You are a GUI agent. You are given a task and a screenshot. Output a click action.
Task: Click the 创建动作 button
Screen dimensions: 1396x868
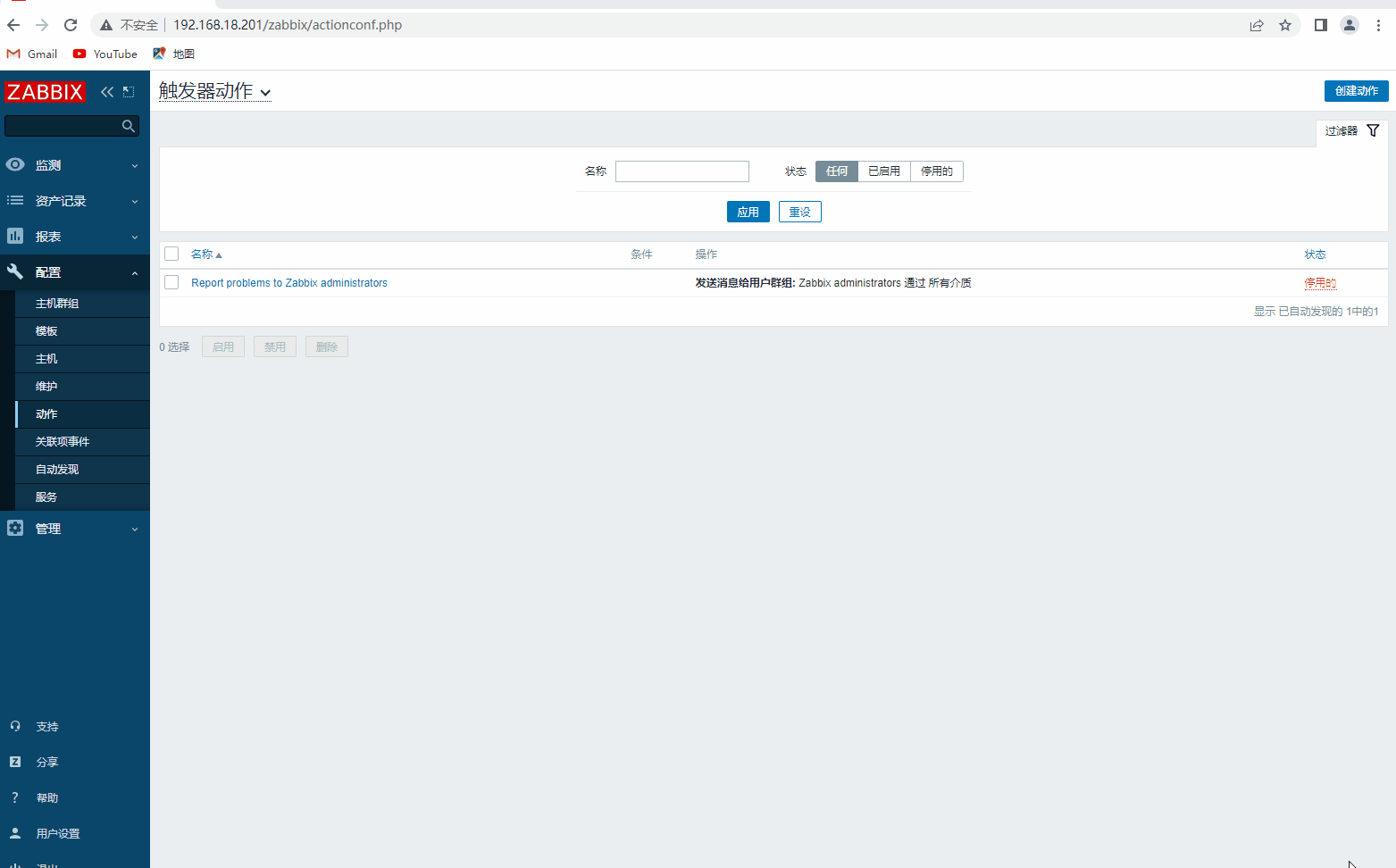[1356, 91]
